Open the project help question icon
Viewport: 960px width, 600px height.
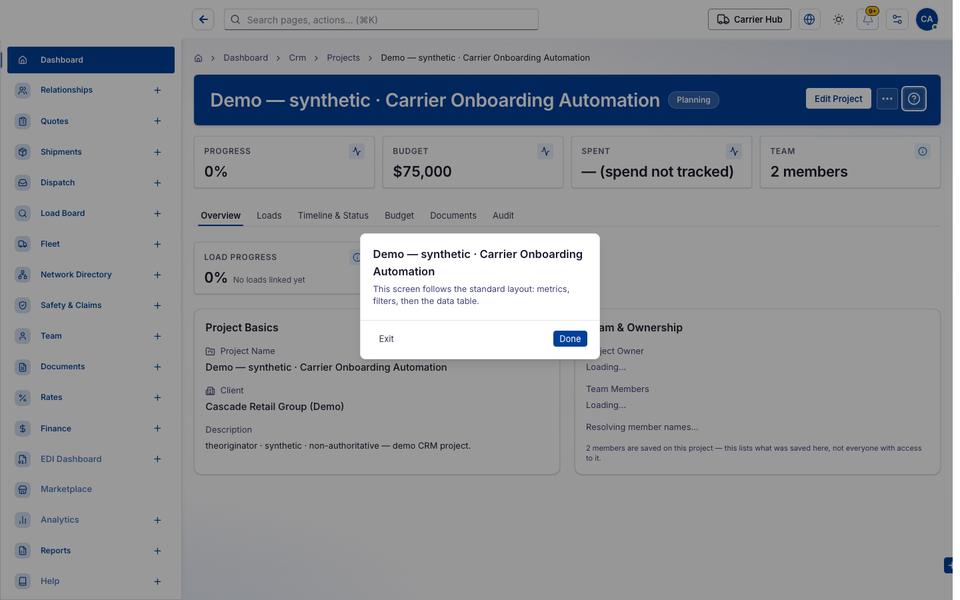pos(913,99)
